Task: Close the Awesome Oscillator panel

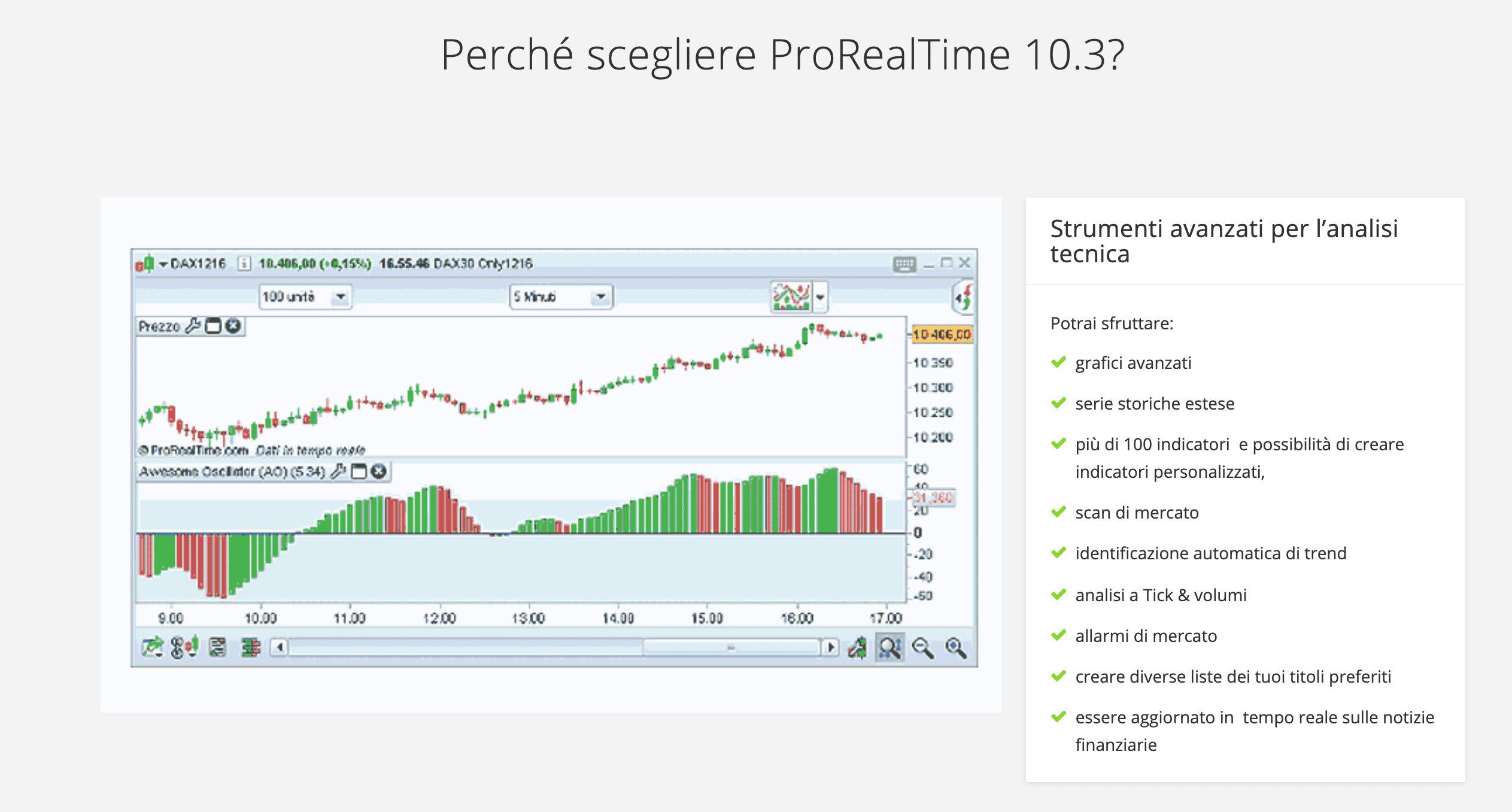Action: (378, 471)
